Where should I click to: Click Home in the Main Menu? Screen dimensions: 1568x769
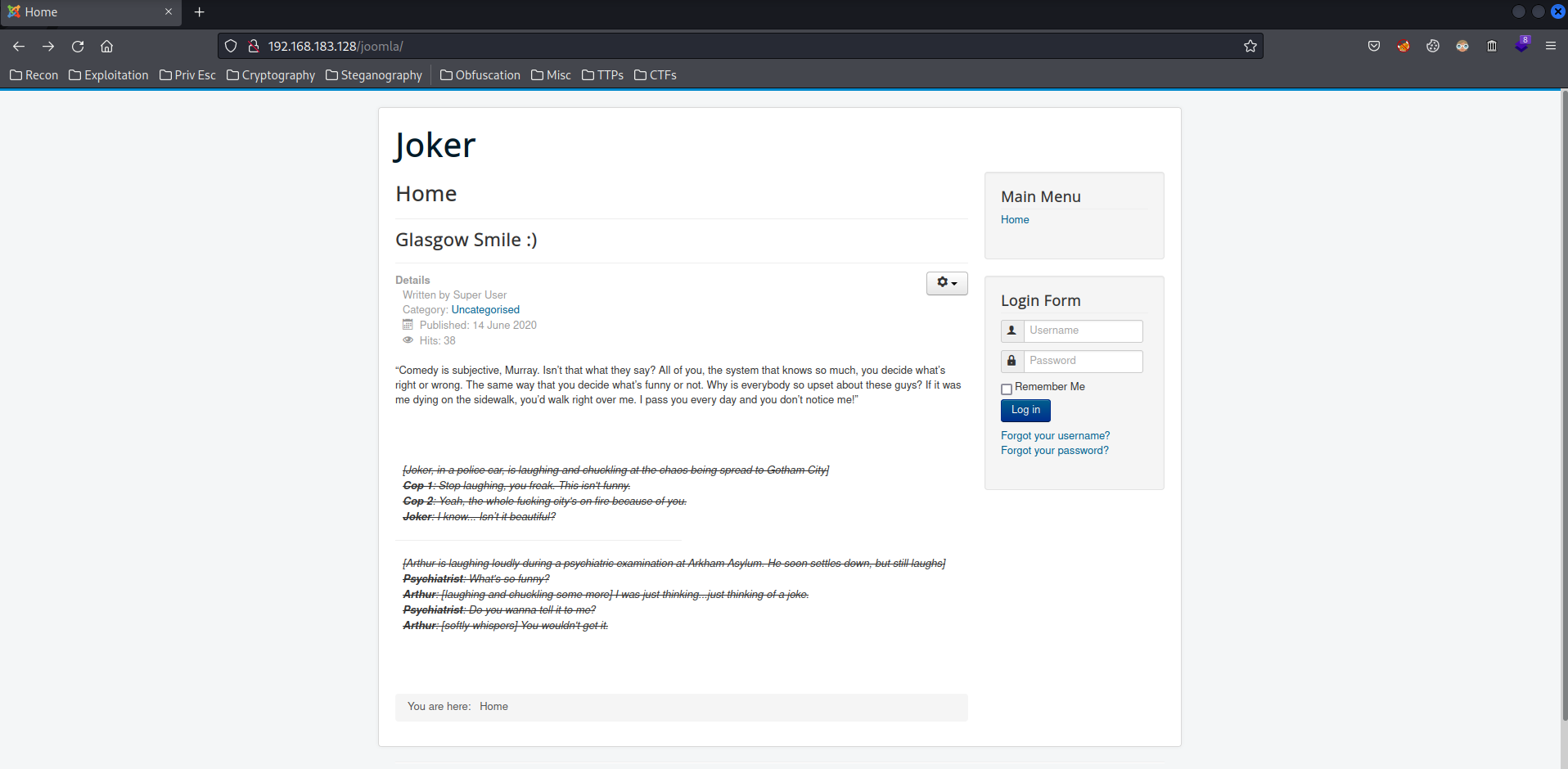pyautogui.click(x=1015, y=220)
